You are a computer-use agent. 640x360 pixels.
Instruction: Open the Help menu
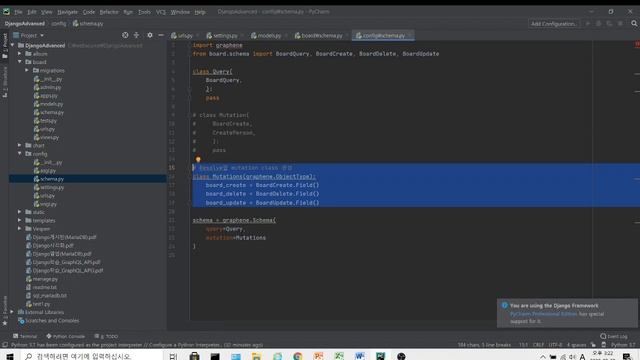200,12
